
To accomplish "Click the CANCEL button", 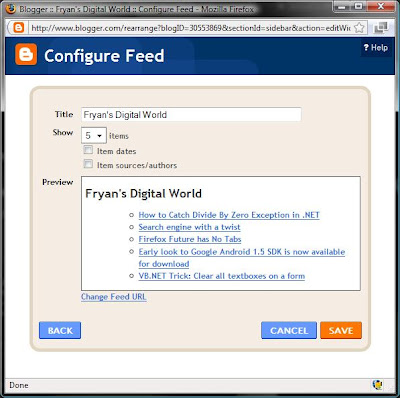I will click(x=289, y=330).
